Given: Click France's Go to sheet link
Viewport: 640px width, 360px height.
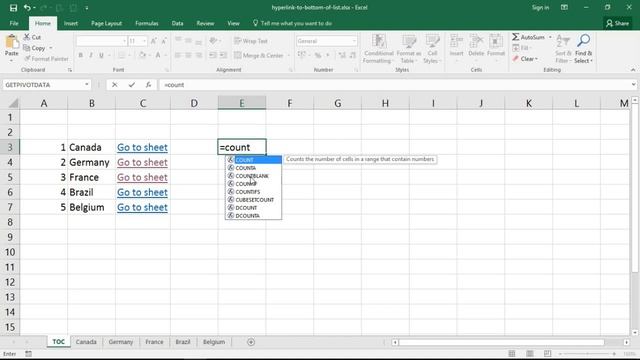Looking at the screenshot, I should (x=142, y=178).
